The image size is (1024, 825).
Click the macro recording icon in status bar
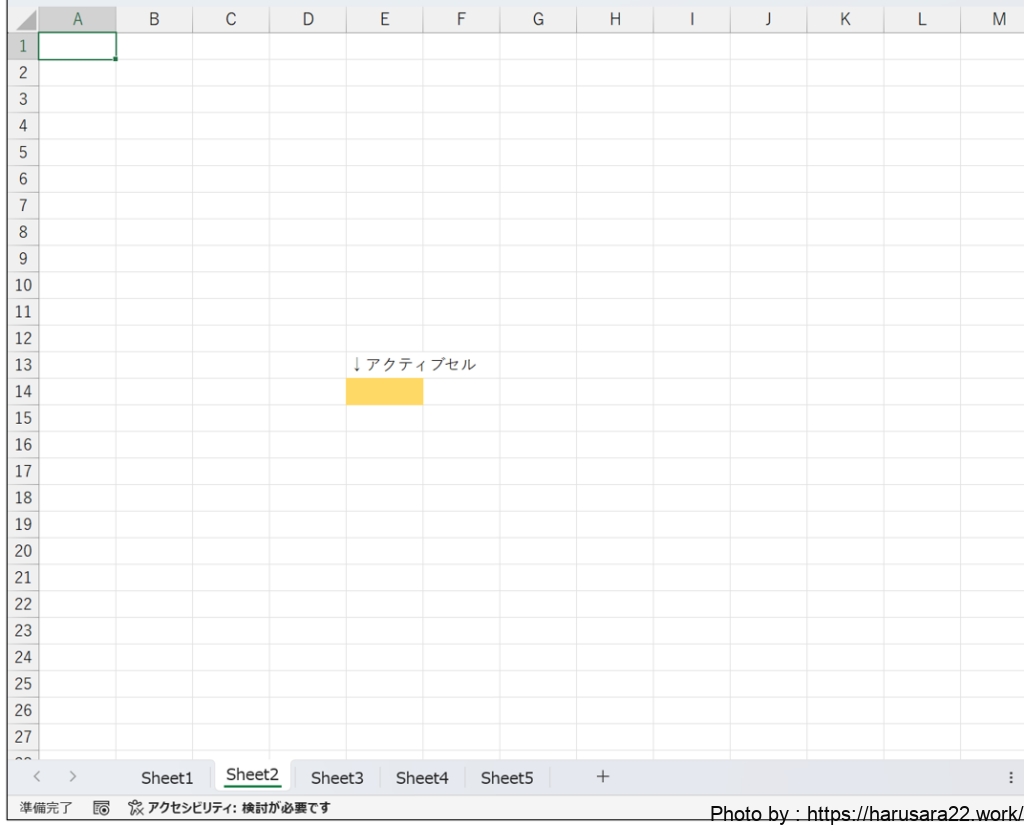point(101,808)
